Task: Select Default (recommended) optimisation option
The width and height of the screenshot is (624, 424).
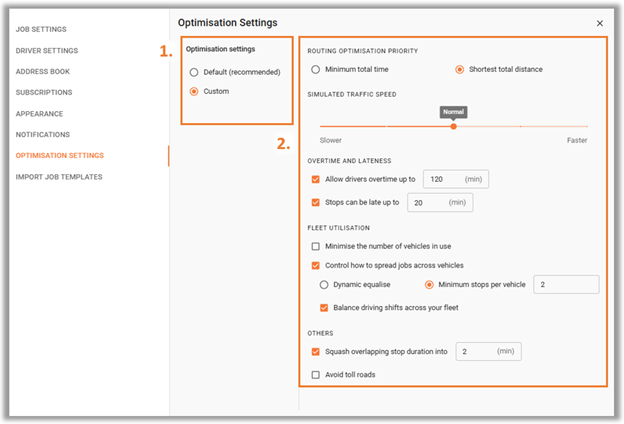Action: (x=194, y=72)
